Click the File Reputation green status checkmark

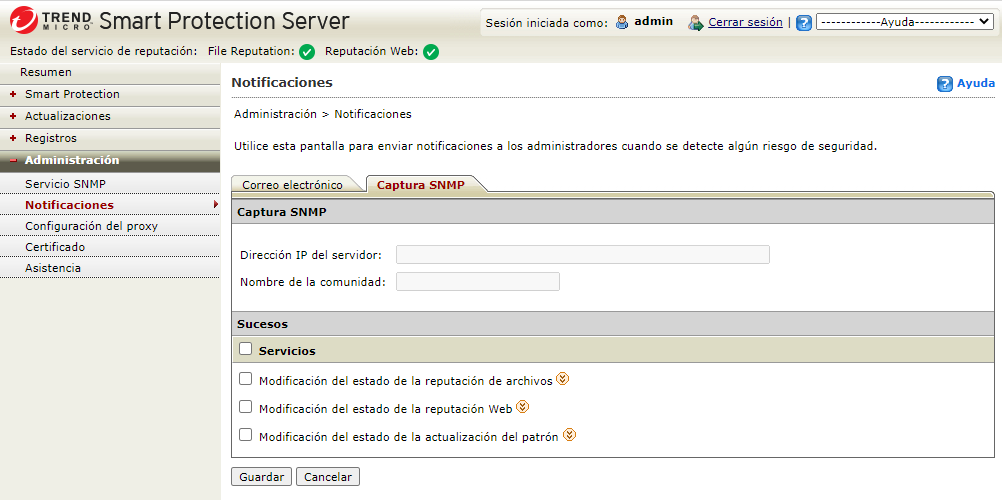coord(307,52)
